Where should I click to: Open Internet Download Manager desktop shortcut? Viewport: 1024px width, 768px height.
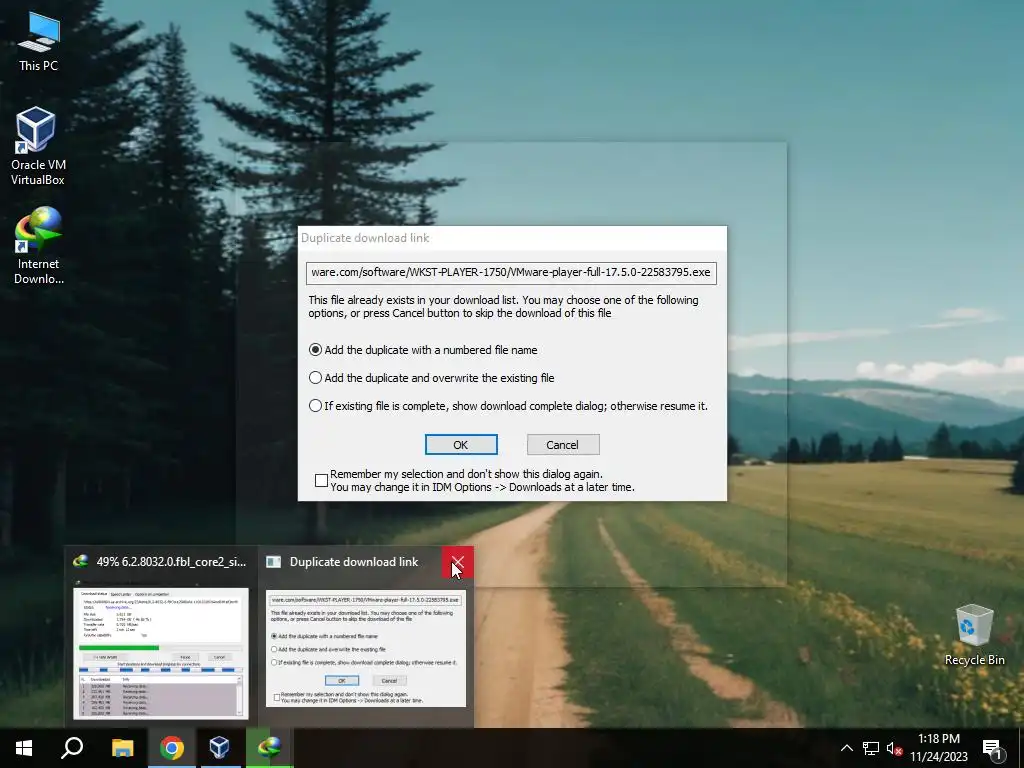tap(38, 246)
